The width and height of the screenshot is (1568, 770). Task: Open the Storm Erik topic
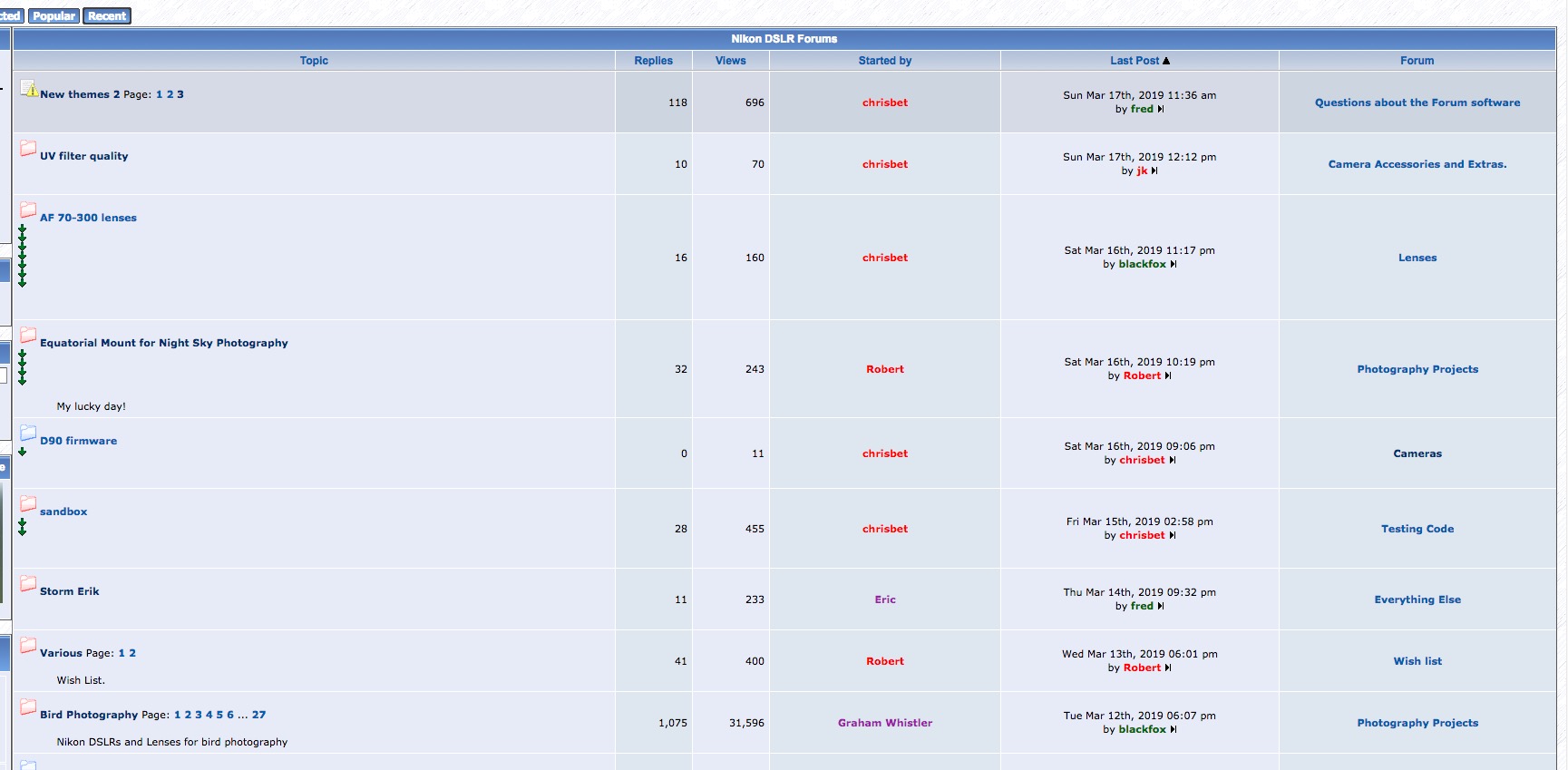(x=70, y=591)
